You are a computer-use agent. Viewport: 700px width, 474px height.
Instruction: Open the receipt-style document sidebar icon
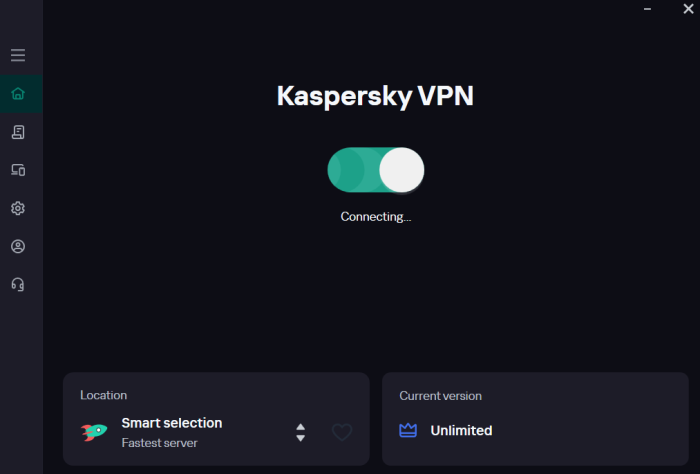tap(18, 132)
